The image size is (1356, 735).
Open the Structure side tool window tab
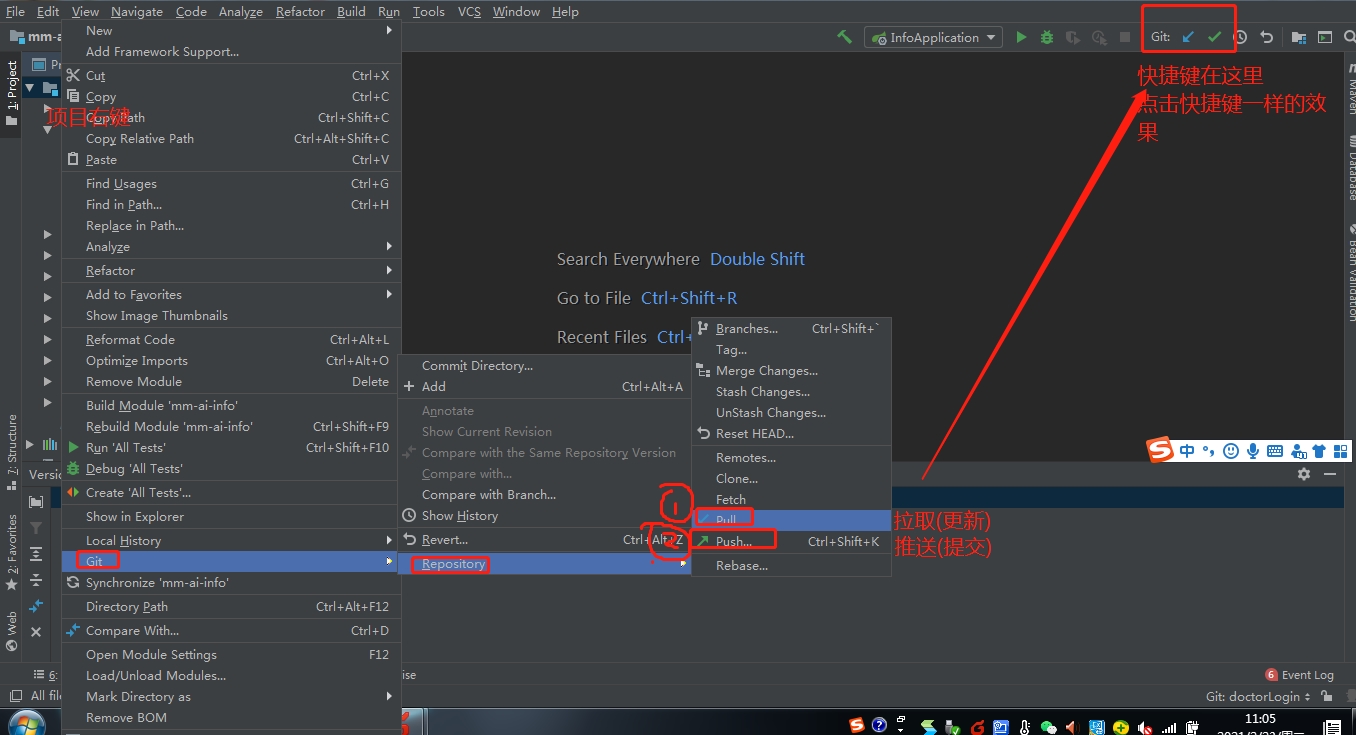[12, 451]
